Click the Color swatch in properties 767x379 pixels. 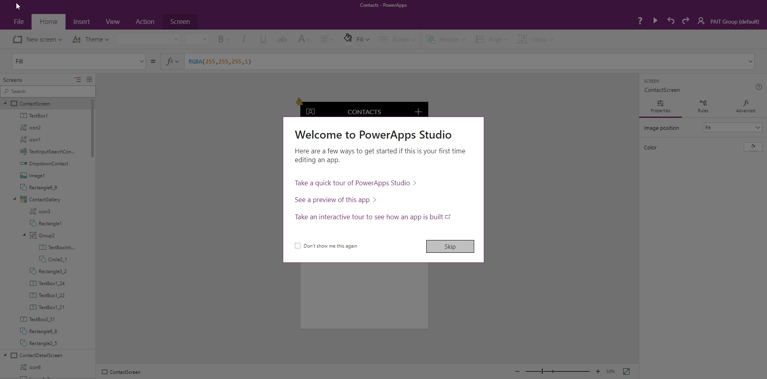click(753, 147)
